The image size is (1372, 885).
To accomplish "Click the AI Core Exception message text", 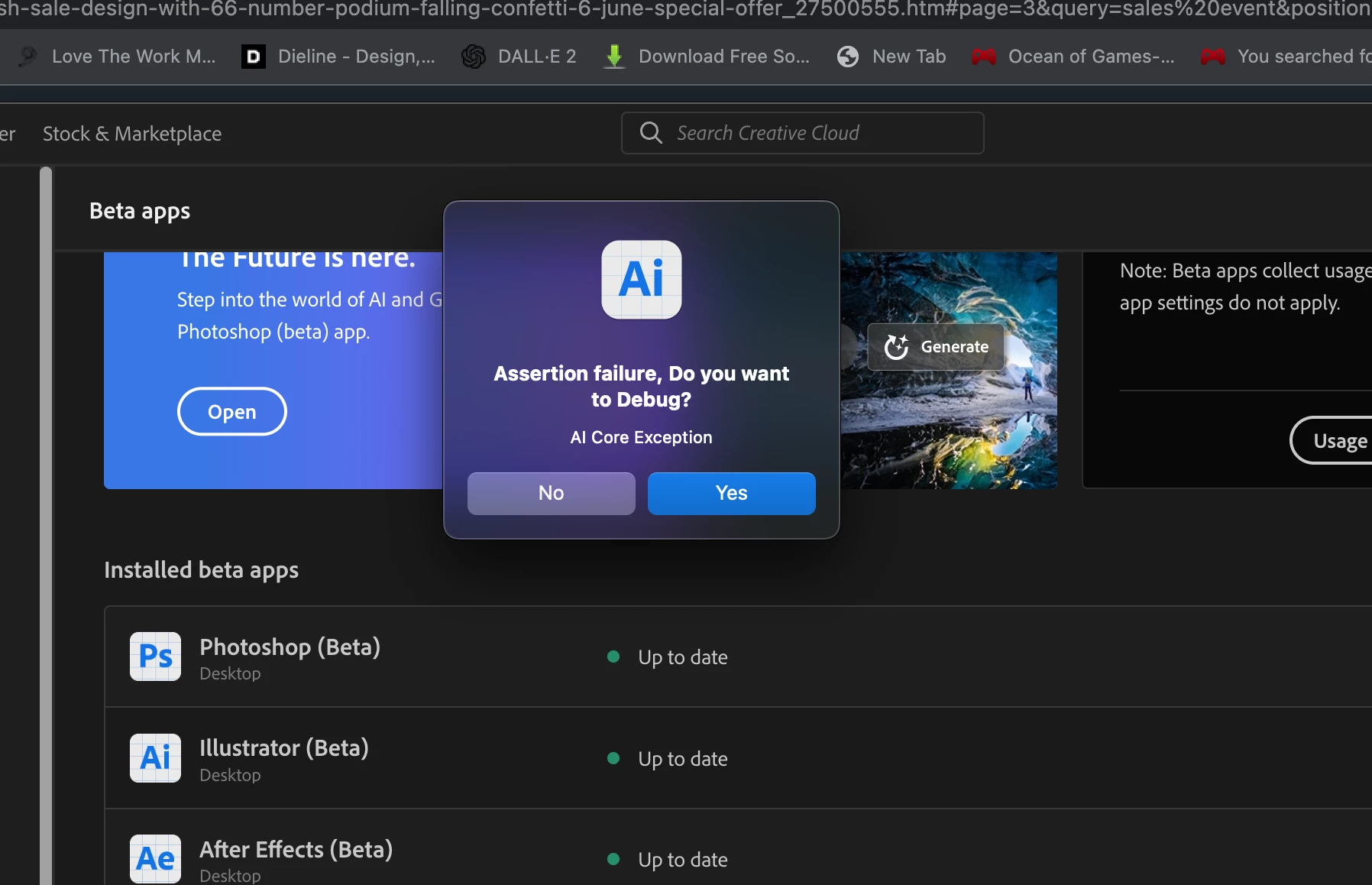I will [x=642, y=437].
